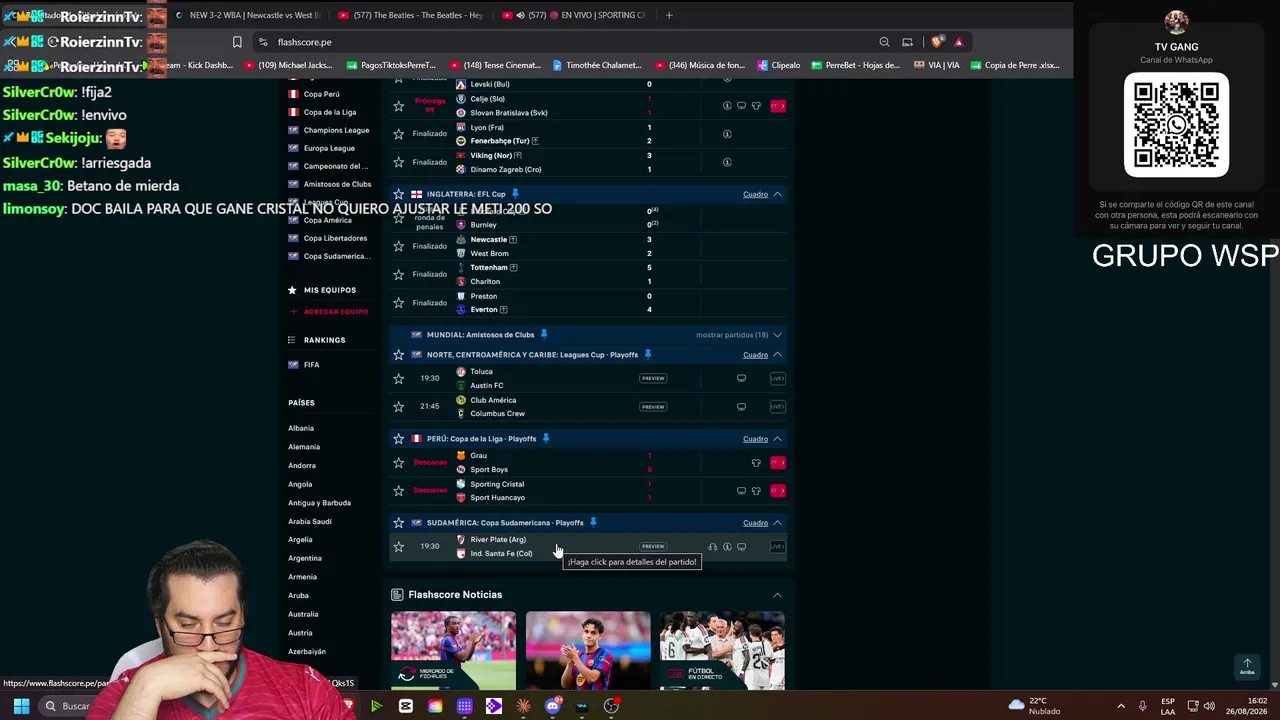This screenshot has height=720, width=1280.
Task: Click TV icon on Toluca vs Austin FC row
Action: 741,378
